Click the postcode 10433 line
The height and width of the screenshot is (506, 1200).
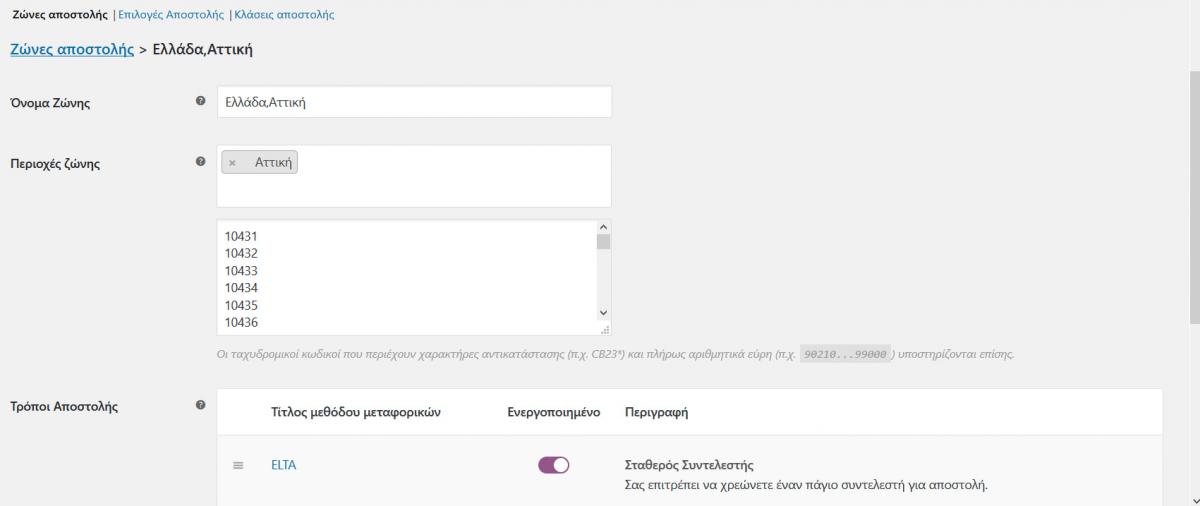[x=241, y=271]
